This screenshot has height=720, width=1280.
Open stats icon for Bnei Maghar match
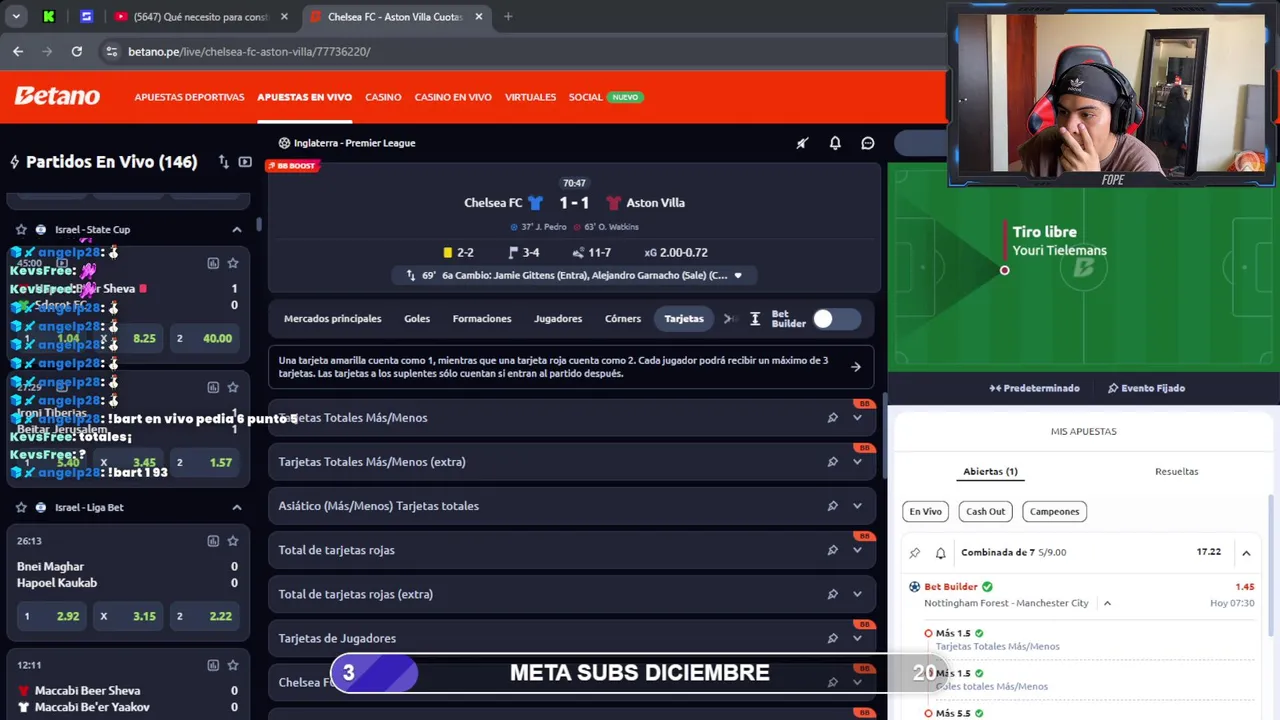[213, 541]
